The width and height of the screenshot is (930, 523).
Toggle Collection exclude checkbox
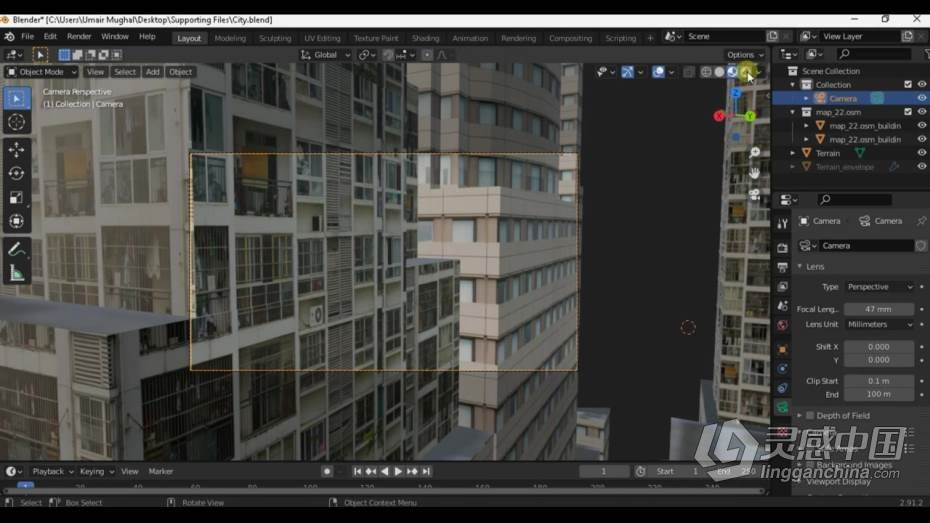click(907, 84)
